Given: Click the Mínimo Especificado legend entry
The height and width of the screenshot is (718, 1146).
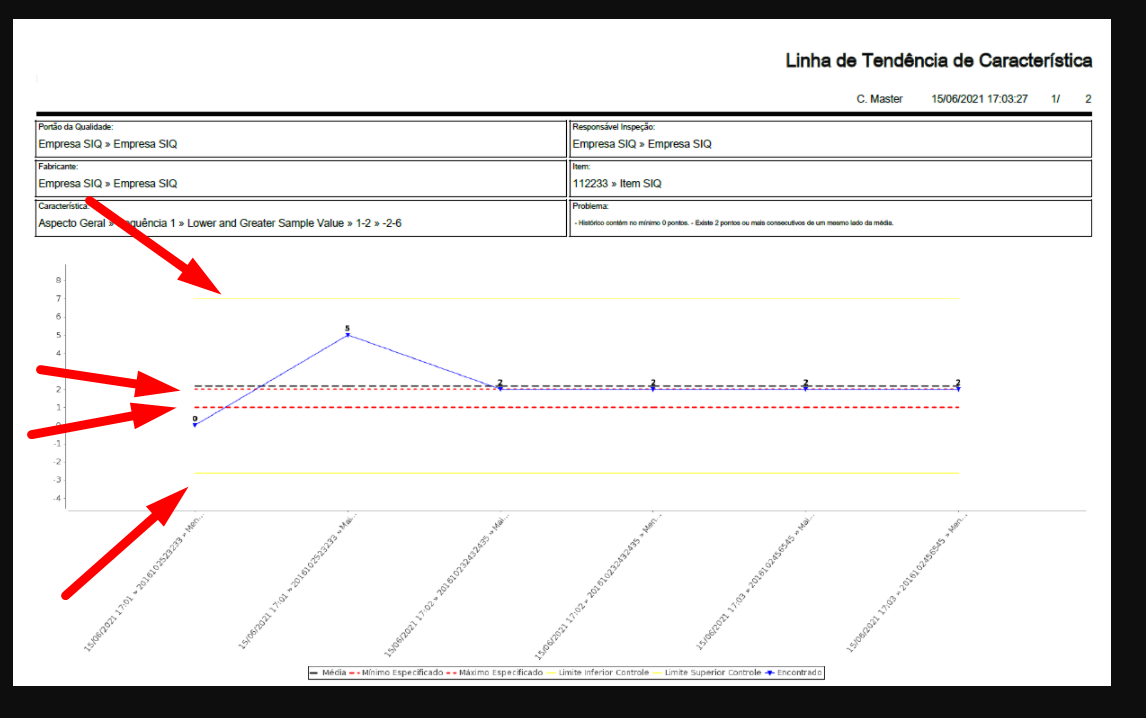Looking at the screenshot, I should [396, 673].
